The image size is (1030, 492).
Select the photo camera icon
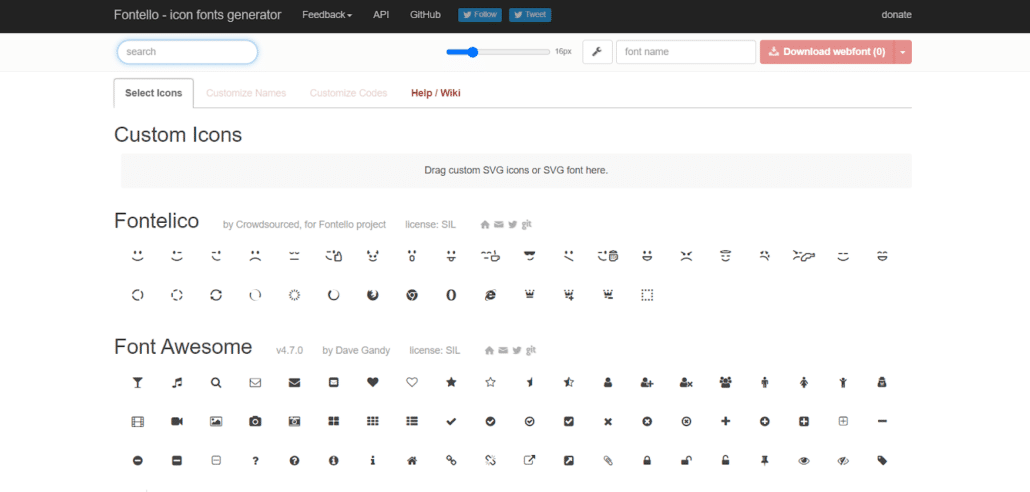point(255,422)
